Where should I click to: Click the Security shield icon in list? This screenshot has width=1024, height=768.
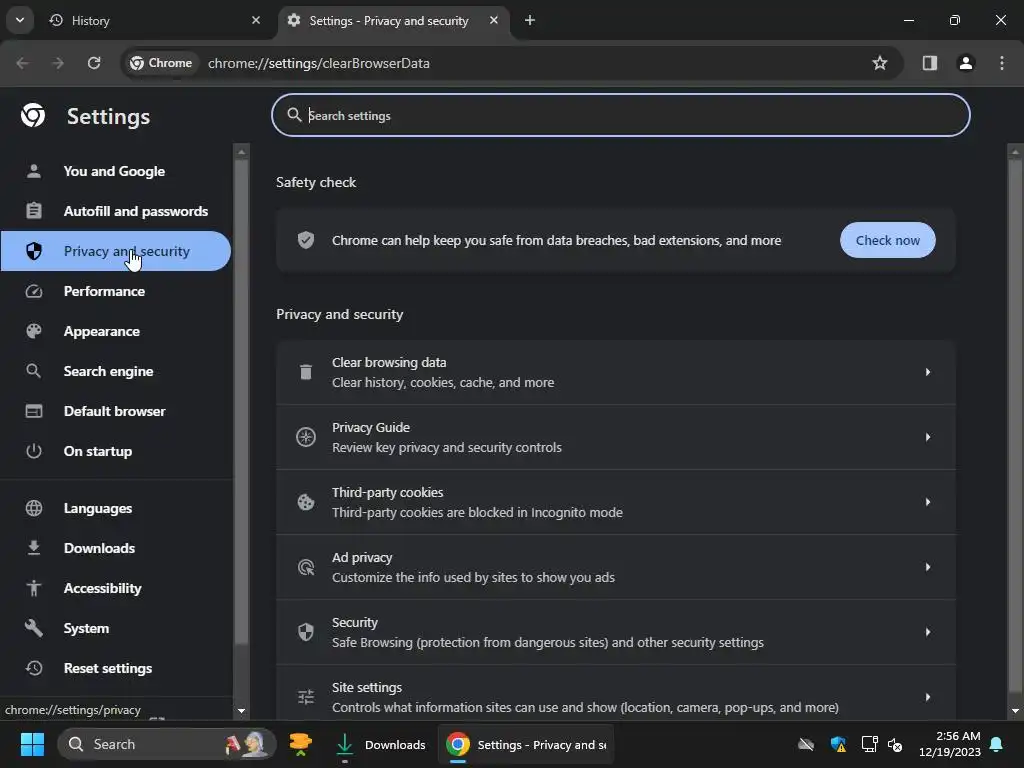[306, 632]
